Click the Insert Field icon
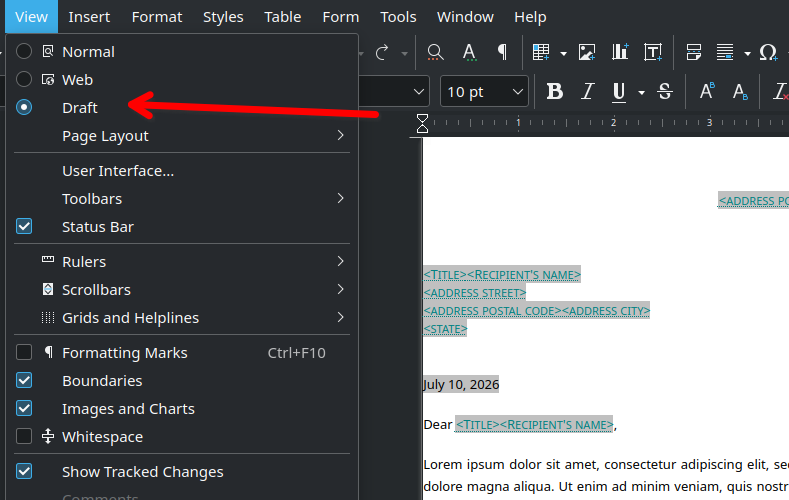Image resolution: width=789 pixels, height=500 pixels. pyautogui.click(x=725, y=52)
